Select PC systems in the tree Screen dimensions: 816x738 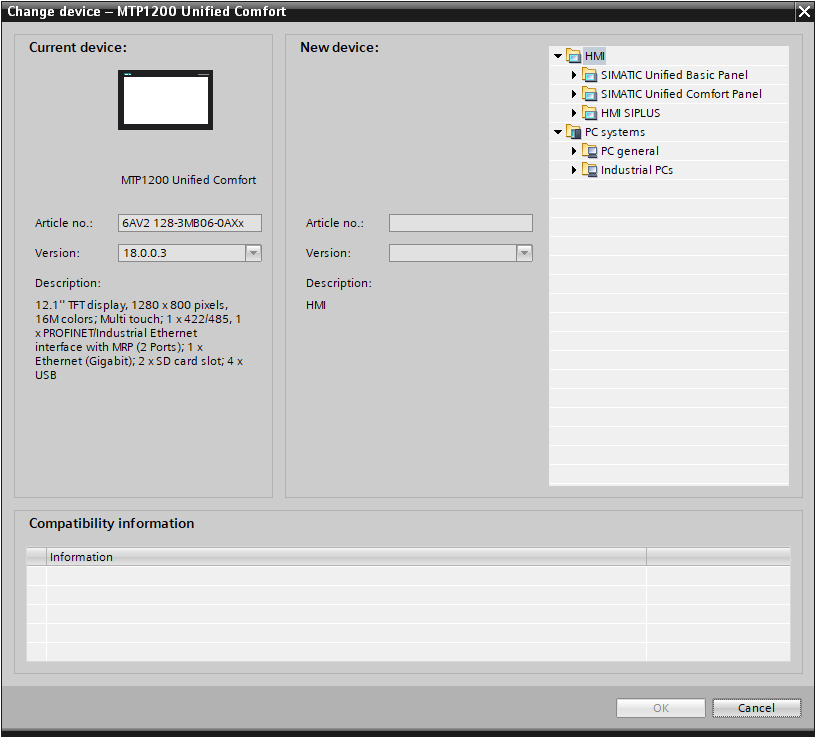pos(615,132)
